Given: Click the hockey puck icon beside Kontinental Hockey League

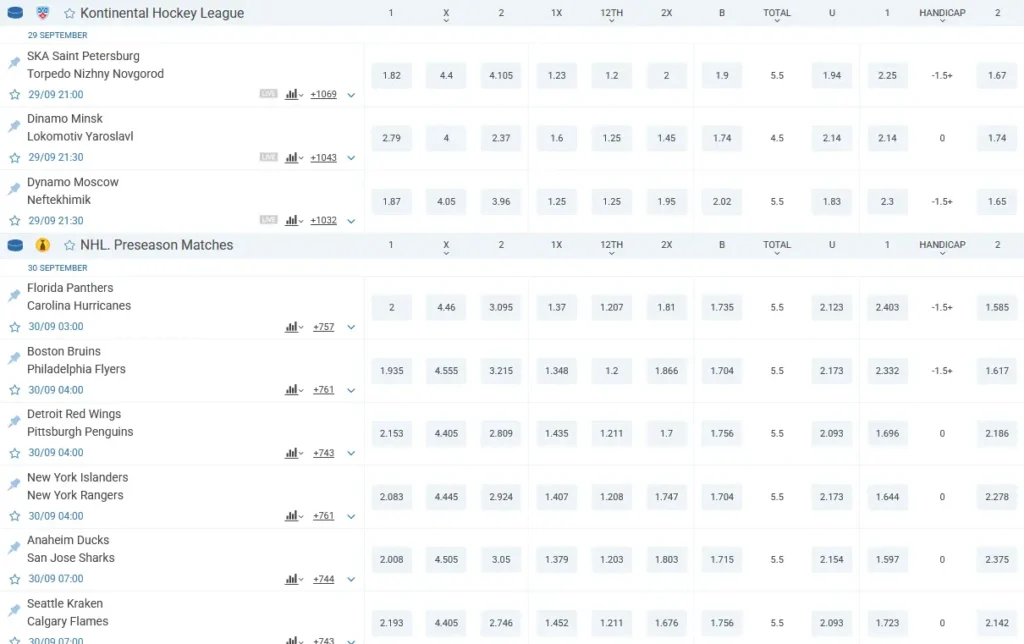Looking at the screenshot, I should click(x=15, y=14).
